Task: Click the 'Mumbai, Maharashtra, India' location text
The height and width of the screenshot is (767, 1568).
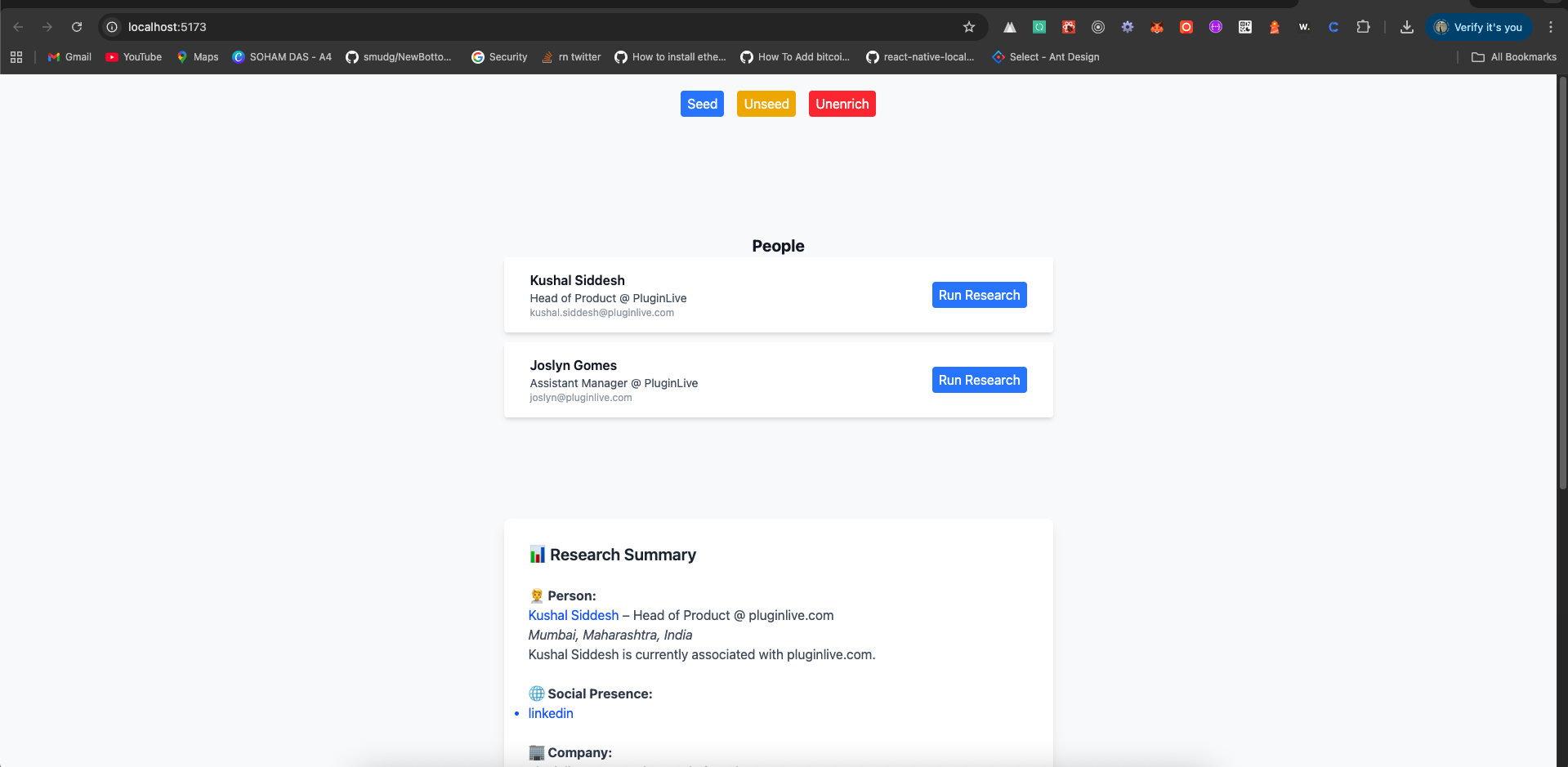Action: [x=610, y=635]
